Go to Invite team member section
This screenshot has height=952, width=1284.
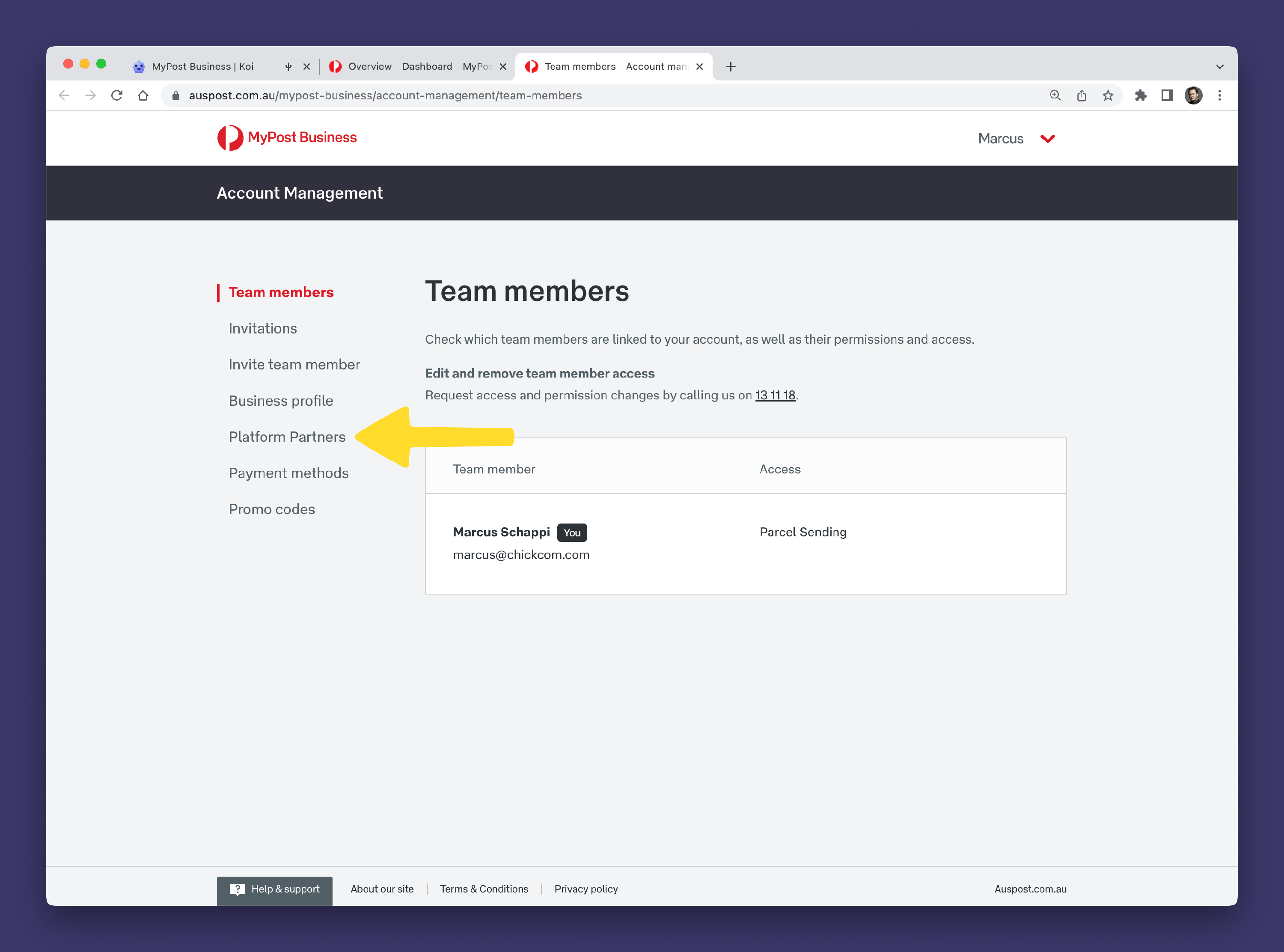point(294,365)
